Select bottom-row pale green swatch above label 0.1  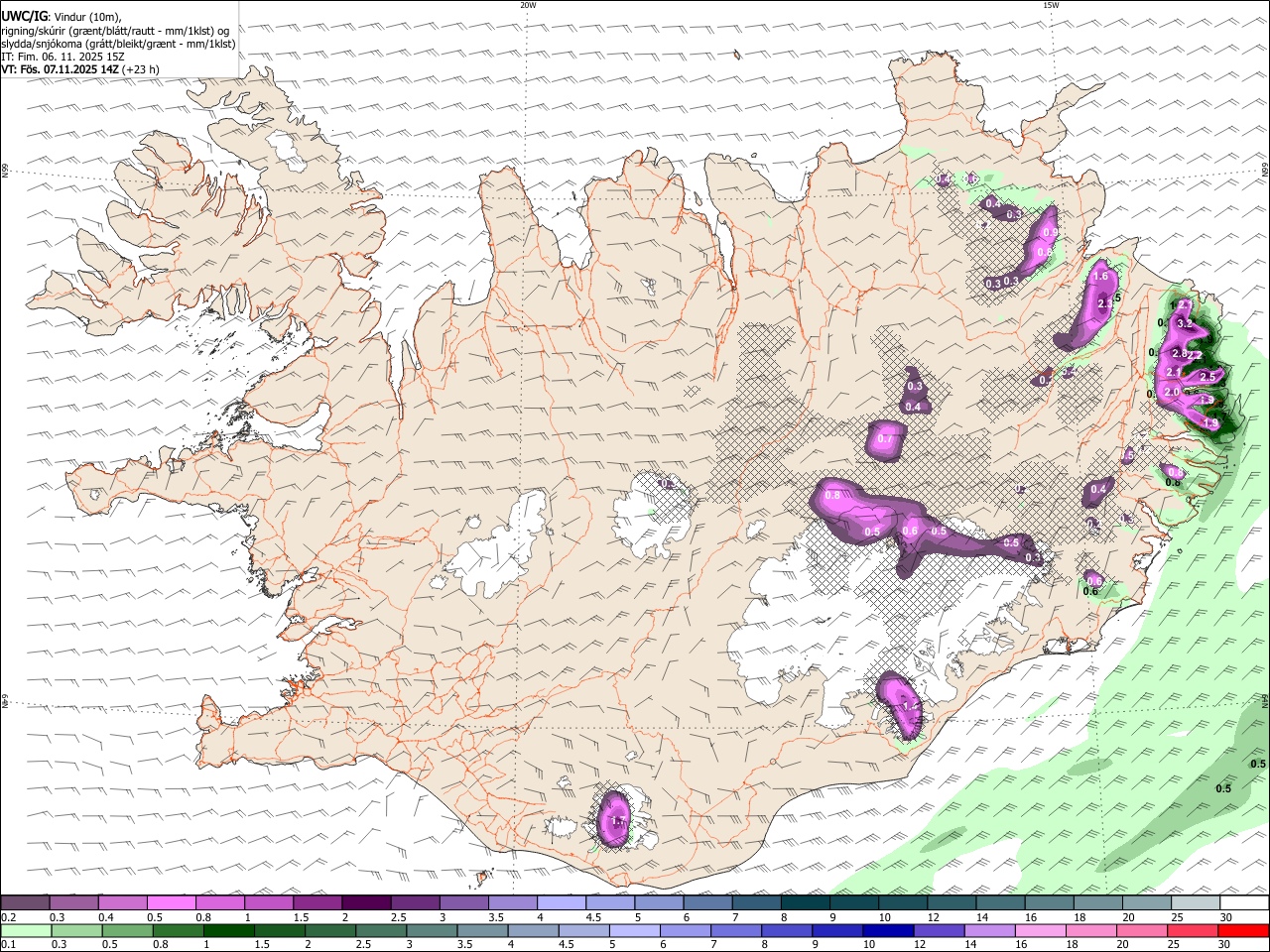click(x=26, y=931)
